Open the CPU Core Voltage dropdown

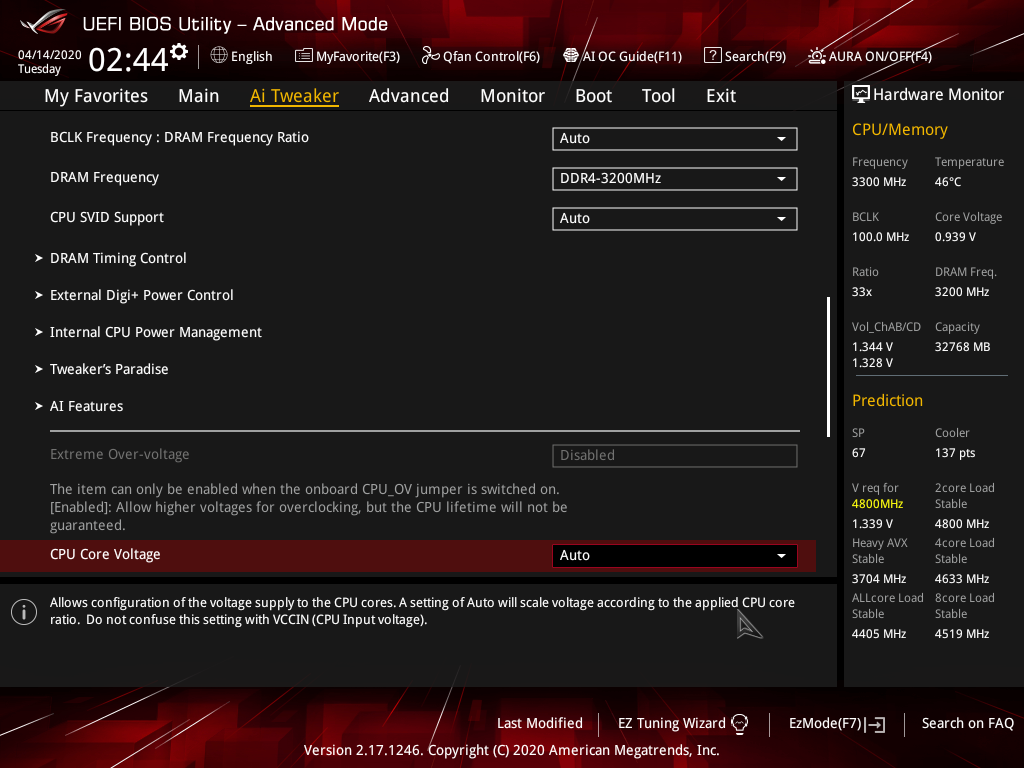point(675,555)
